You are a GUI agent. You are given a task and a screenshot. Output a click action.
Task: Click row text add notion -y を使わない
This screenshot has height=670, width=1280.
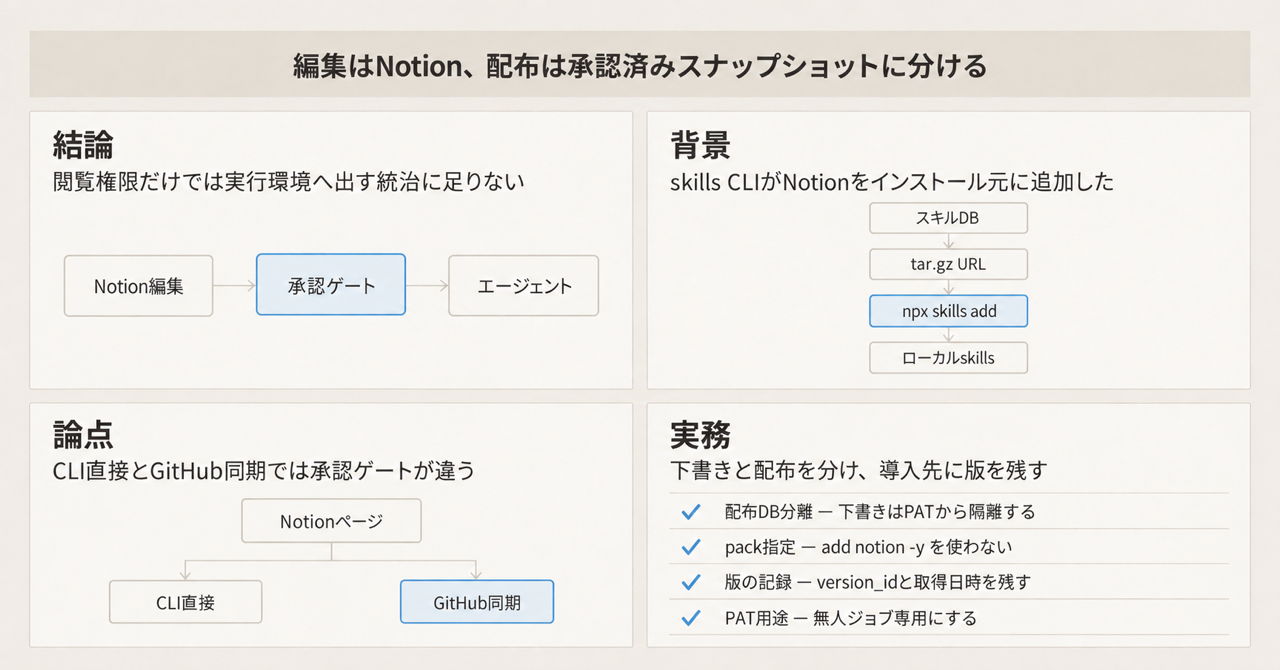click(x=916, y=547)
